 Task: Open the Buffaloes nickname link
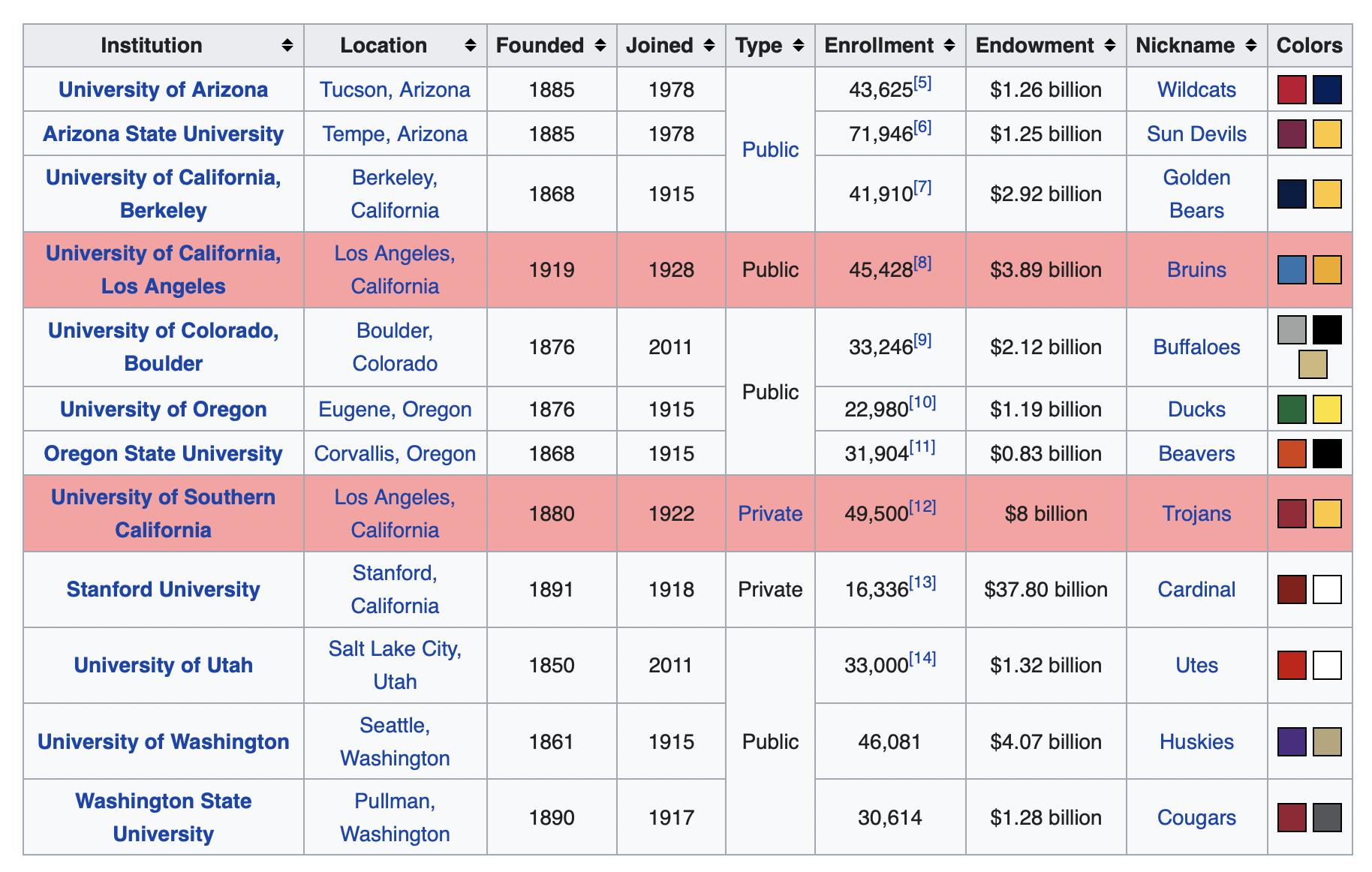[x=1196, y=347]
